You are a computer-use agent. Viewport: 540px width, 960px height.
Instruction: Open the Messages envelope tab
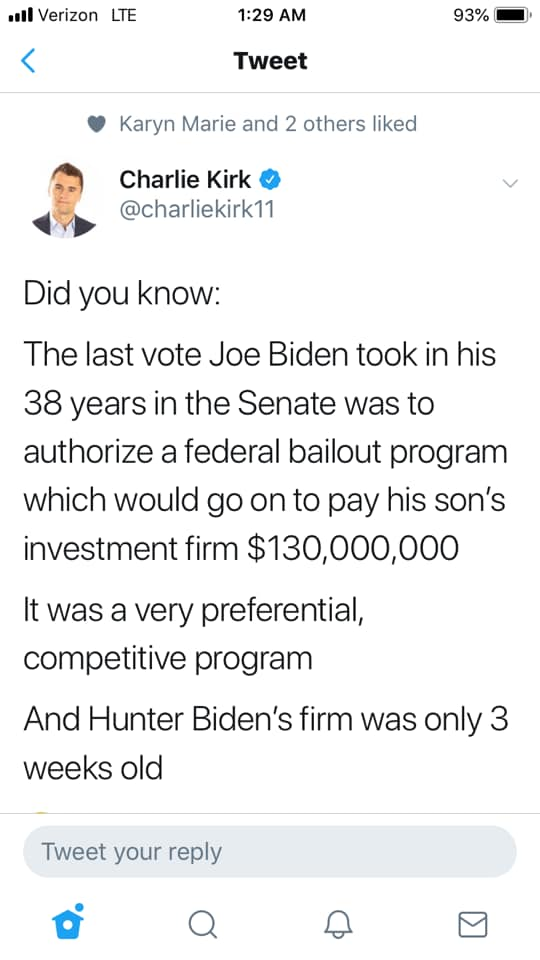click(x=473, y=924)
